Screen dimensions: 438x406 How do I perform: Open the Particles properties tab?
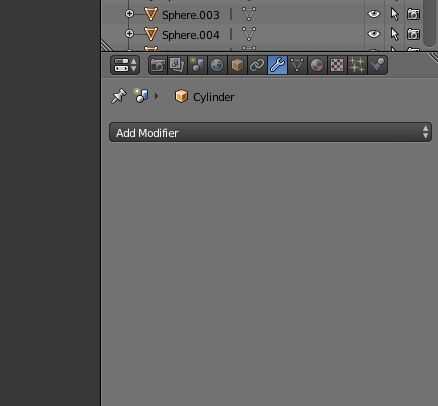pyautogui.click(x=357, y=65)
